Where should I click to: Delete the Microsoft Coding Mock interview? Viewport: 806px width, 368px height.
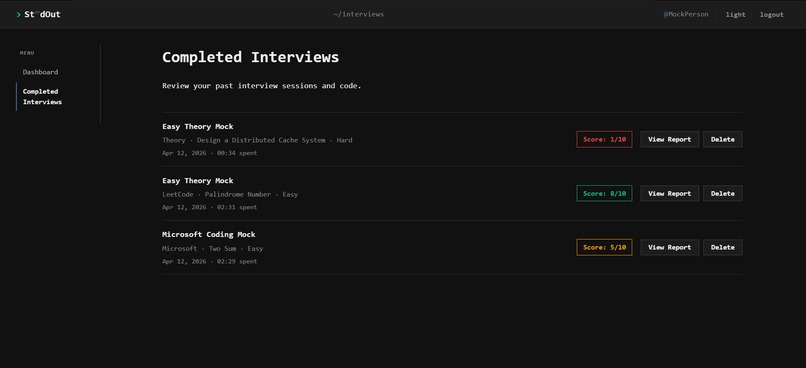(x=722, y=247)
